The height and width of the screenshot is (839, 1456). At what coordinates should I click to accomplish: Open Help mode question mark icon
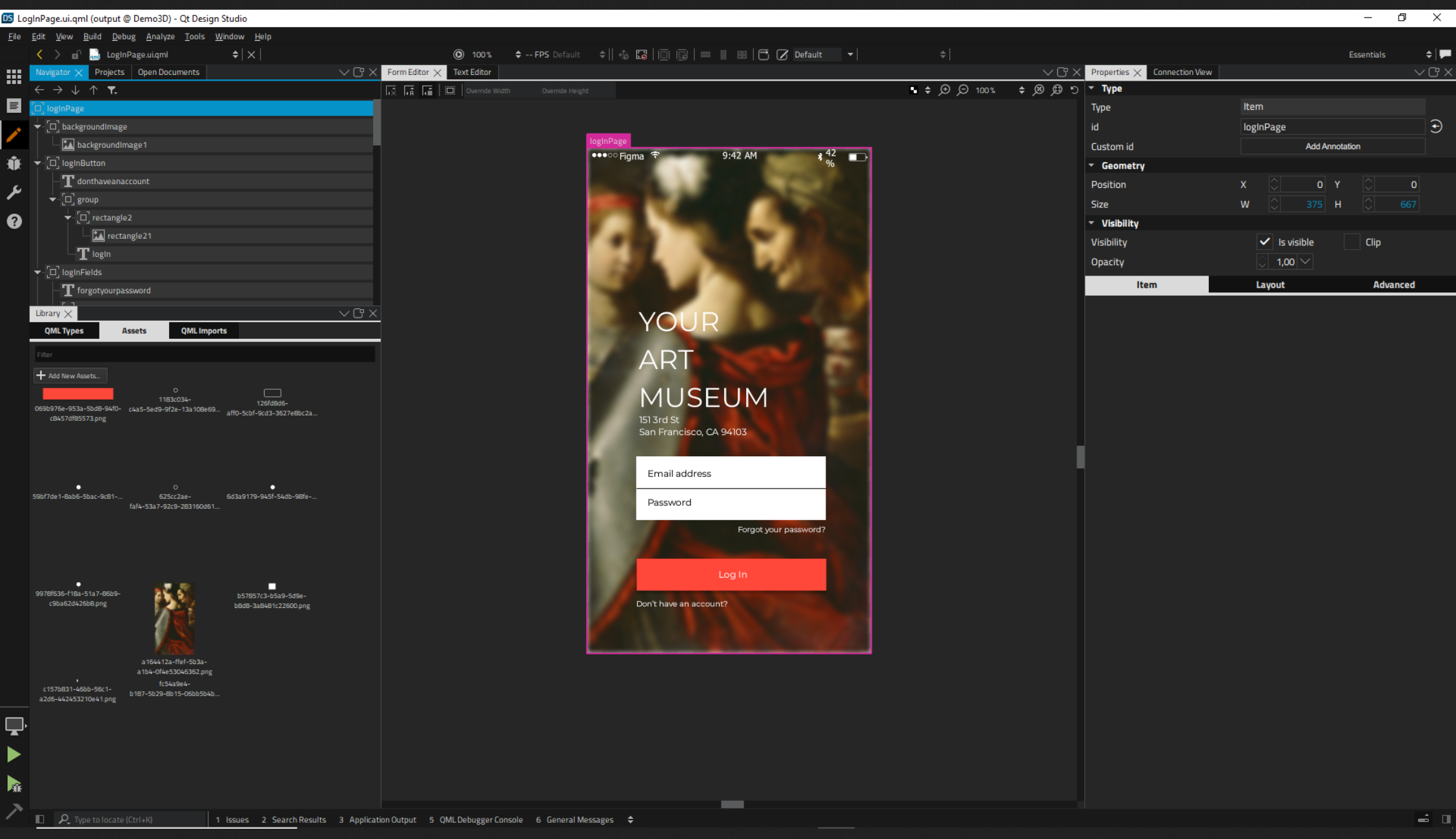click(14, 221)
